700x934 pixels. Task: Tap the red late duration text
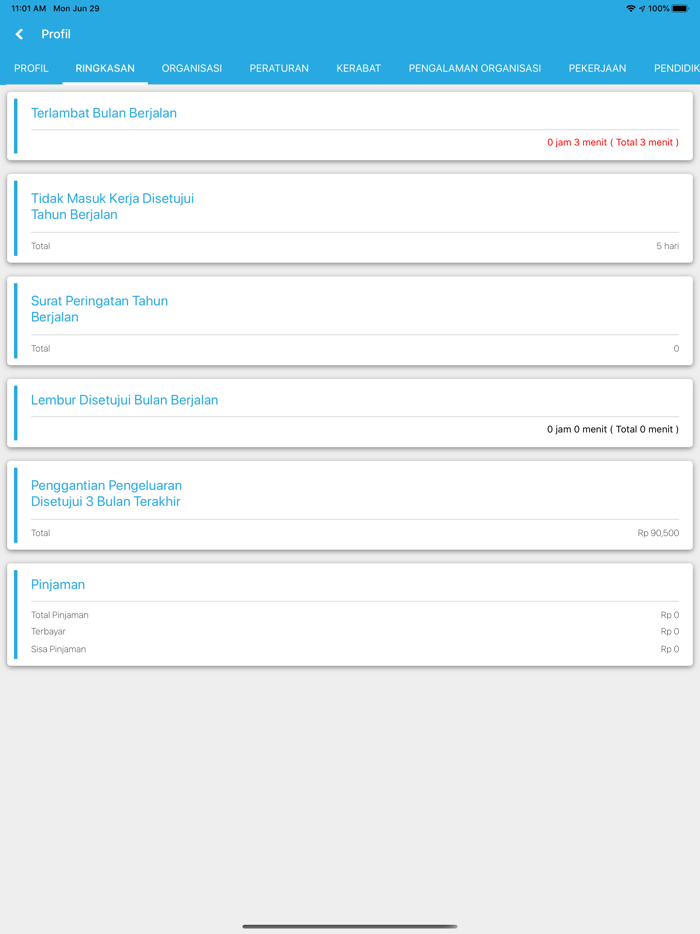pos(613,142)
